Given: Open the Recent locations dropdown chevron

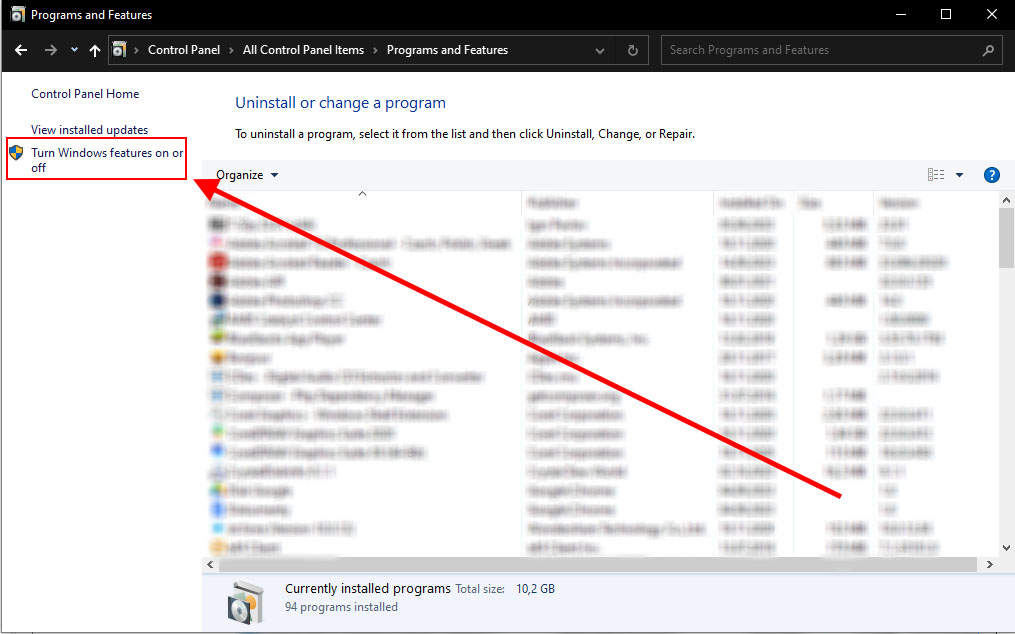Looking at the screenshot, I should [74, 50].
